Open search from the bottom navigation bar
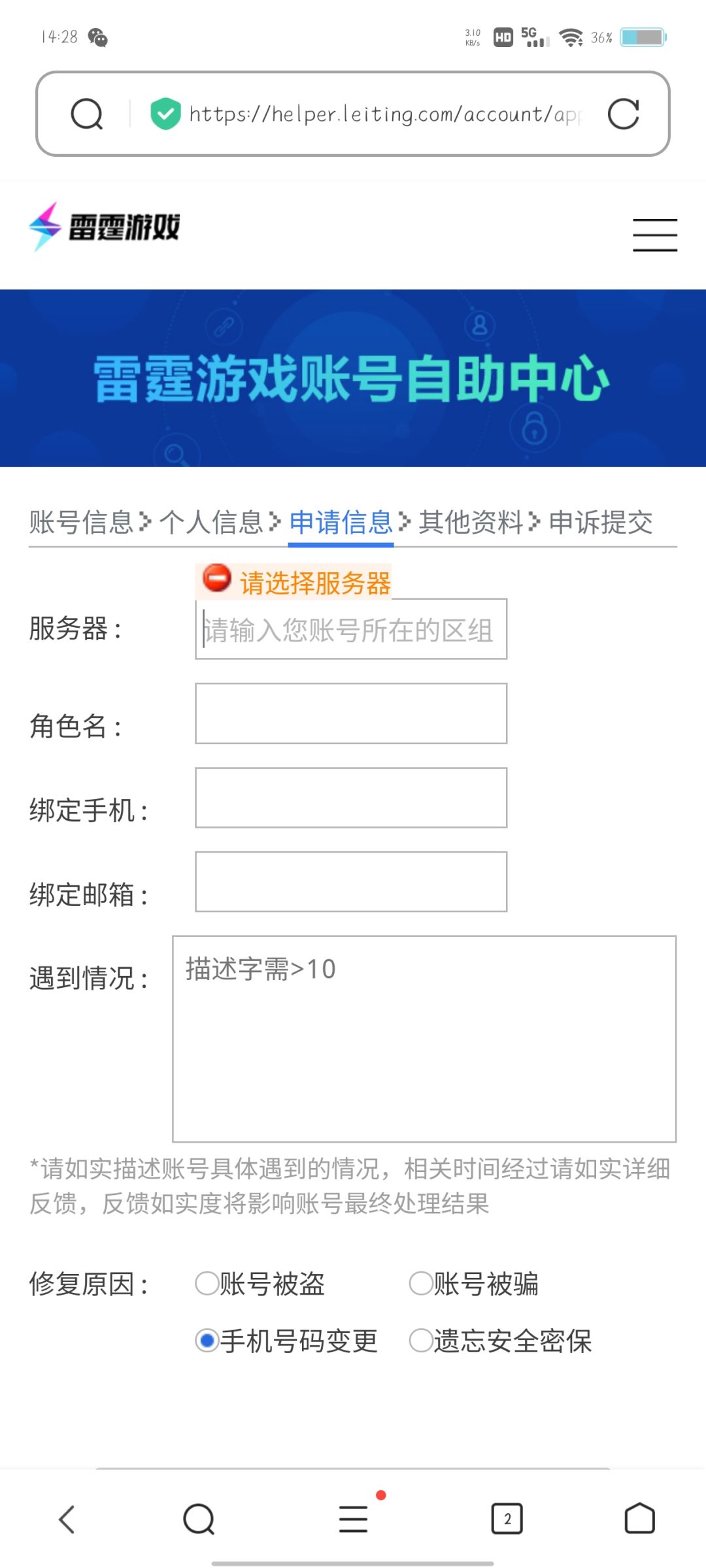Image resolution: width=706 pixels, height=1568 pixels. click(199, 1519)
